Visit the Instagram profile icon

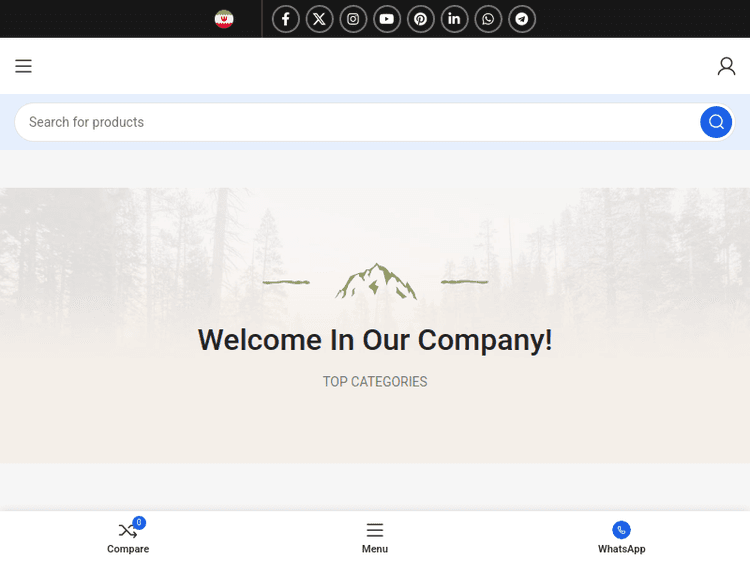click(353, 19)
